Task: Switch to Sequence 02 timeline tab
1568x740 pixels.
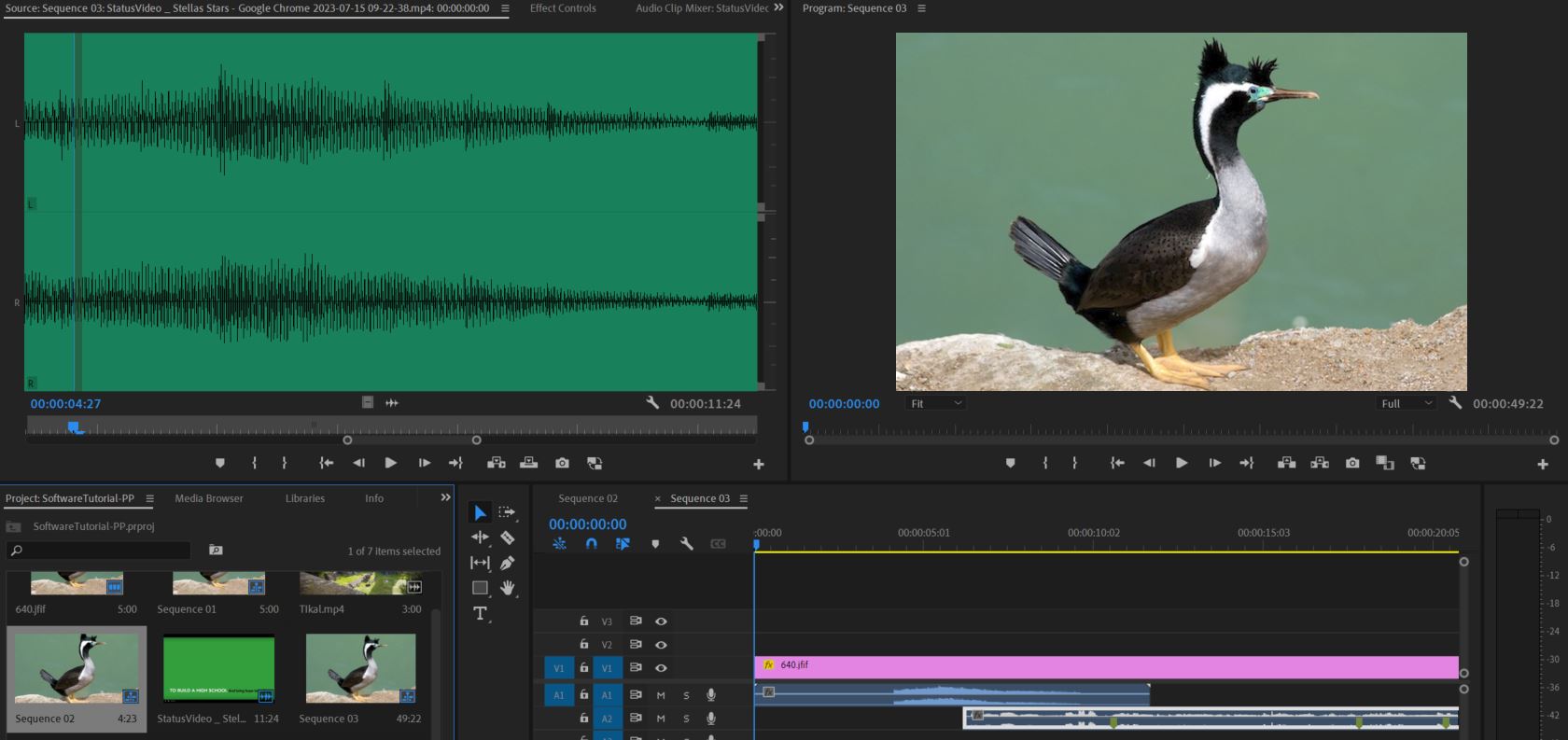Action: pyautogui.click(x=588, y=498)
